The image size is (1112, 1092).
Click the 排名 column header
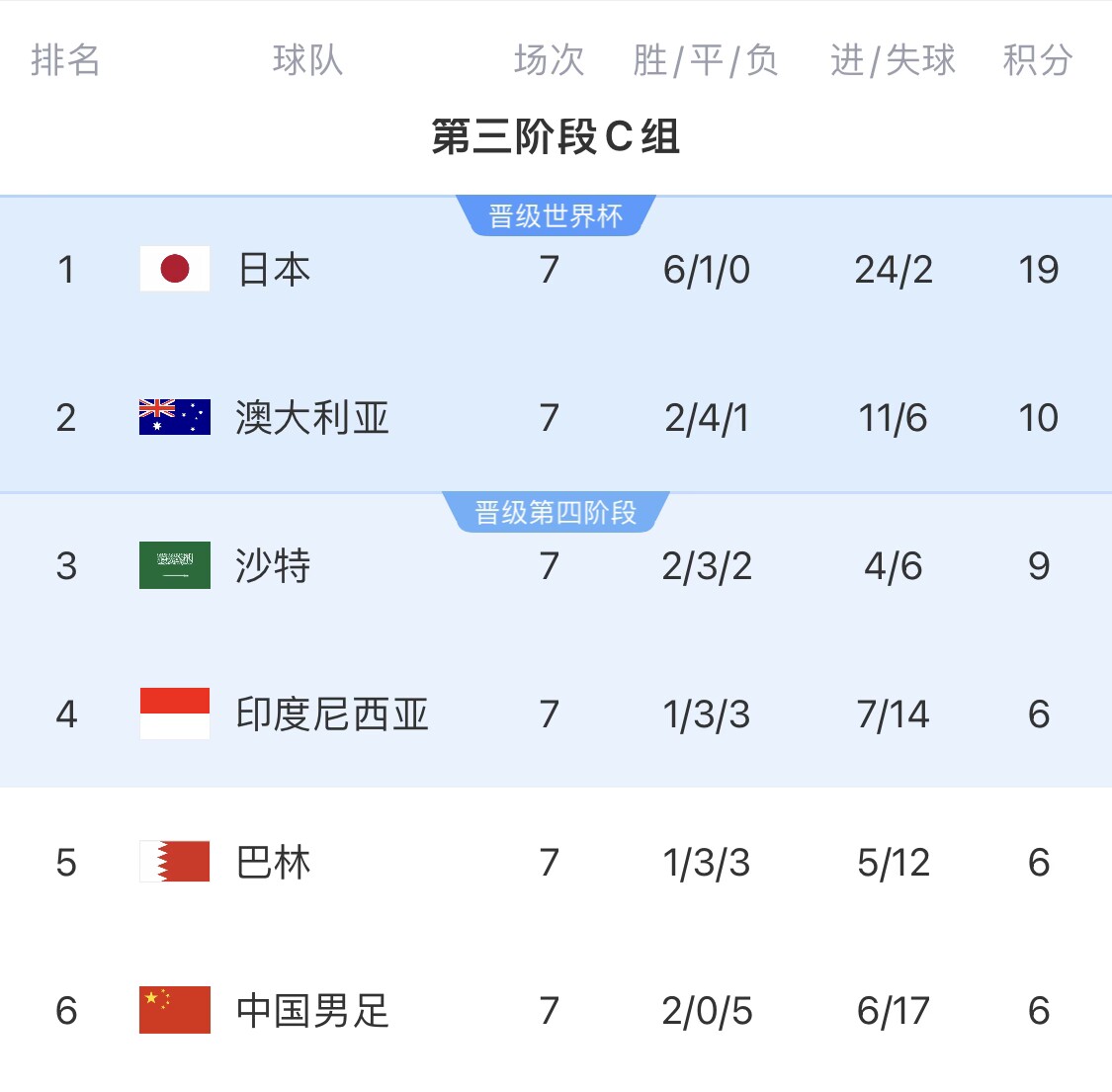pyautogui.click(x=65, y=60)
